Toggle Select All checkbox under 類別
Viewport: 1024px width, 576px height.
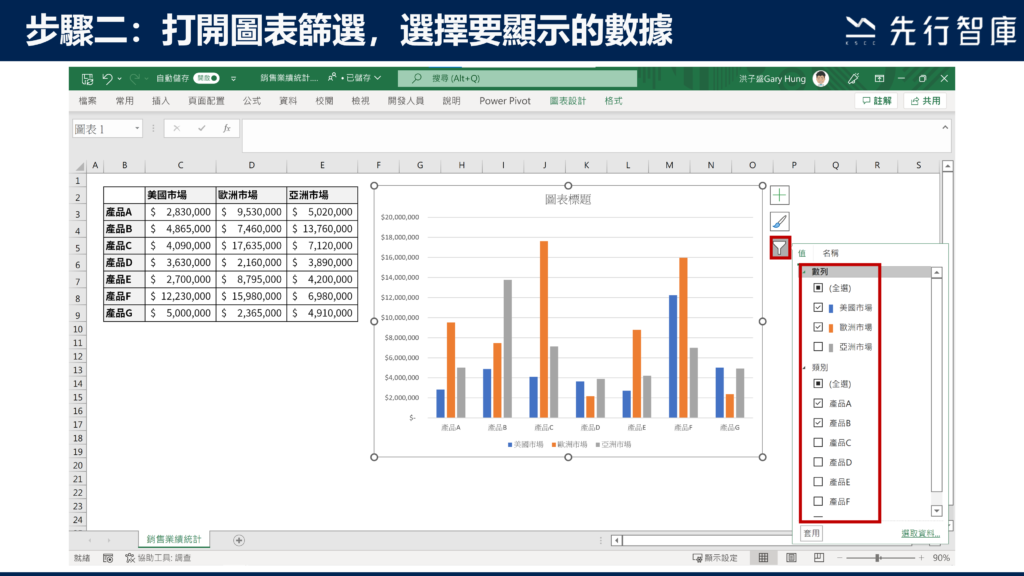tap(818, 383)
